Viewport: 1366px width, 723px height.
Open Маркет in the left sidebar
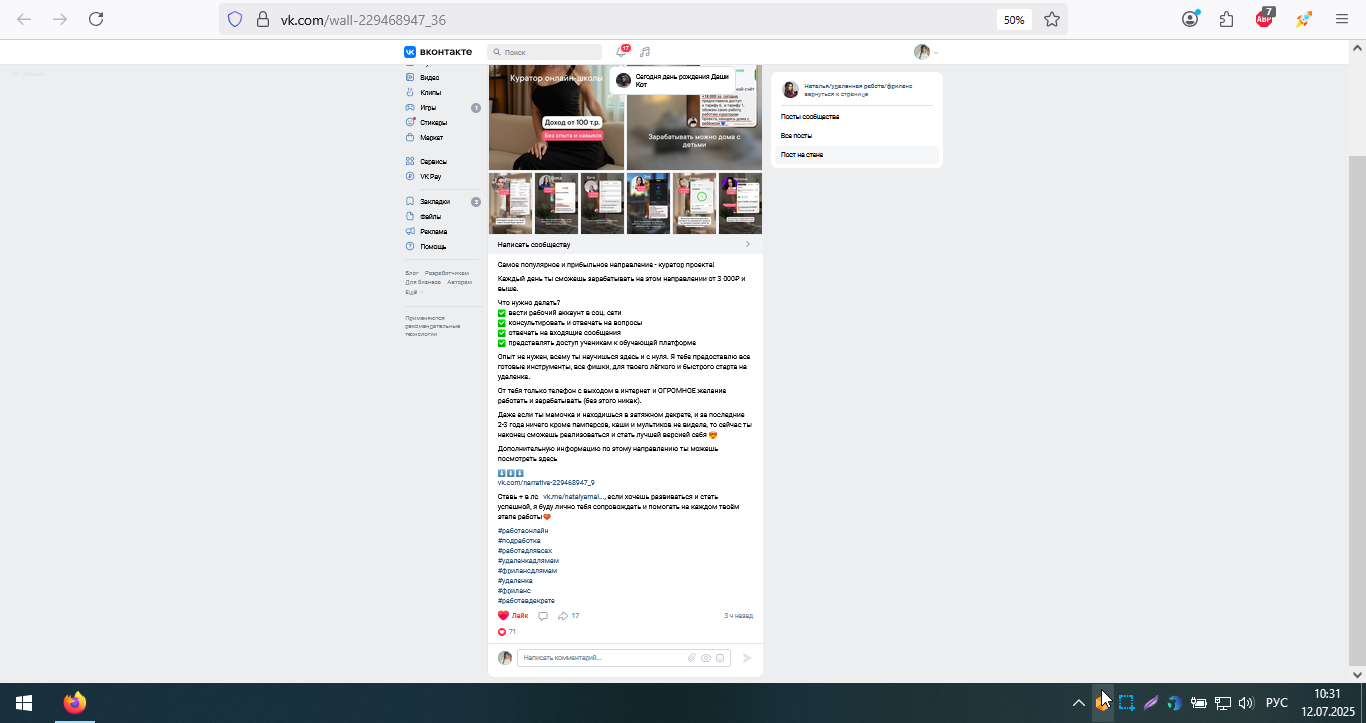click(x=431, y=137)
